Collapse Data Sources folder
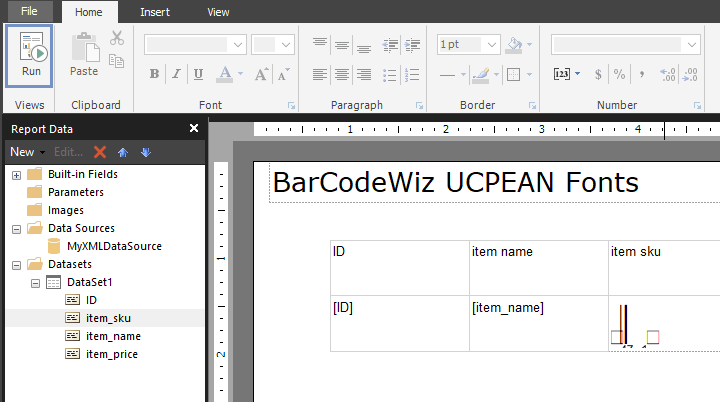This screenshot has width=720, height=402. coord(17,229)
